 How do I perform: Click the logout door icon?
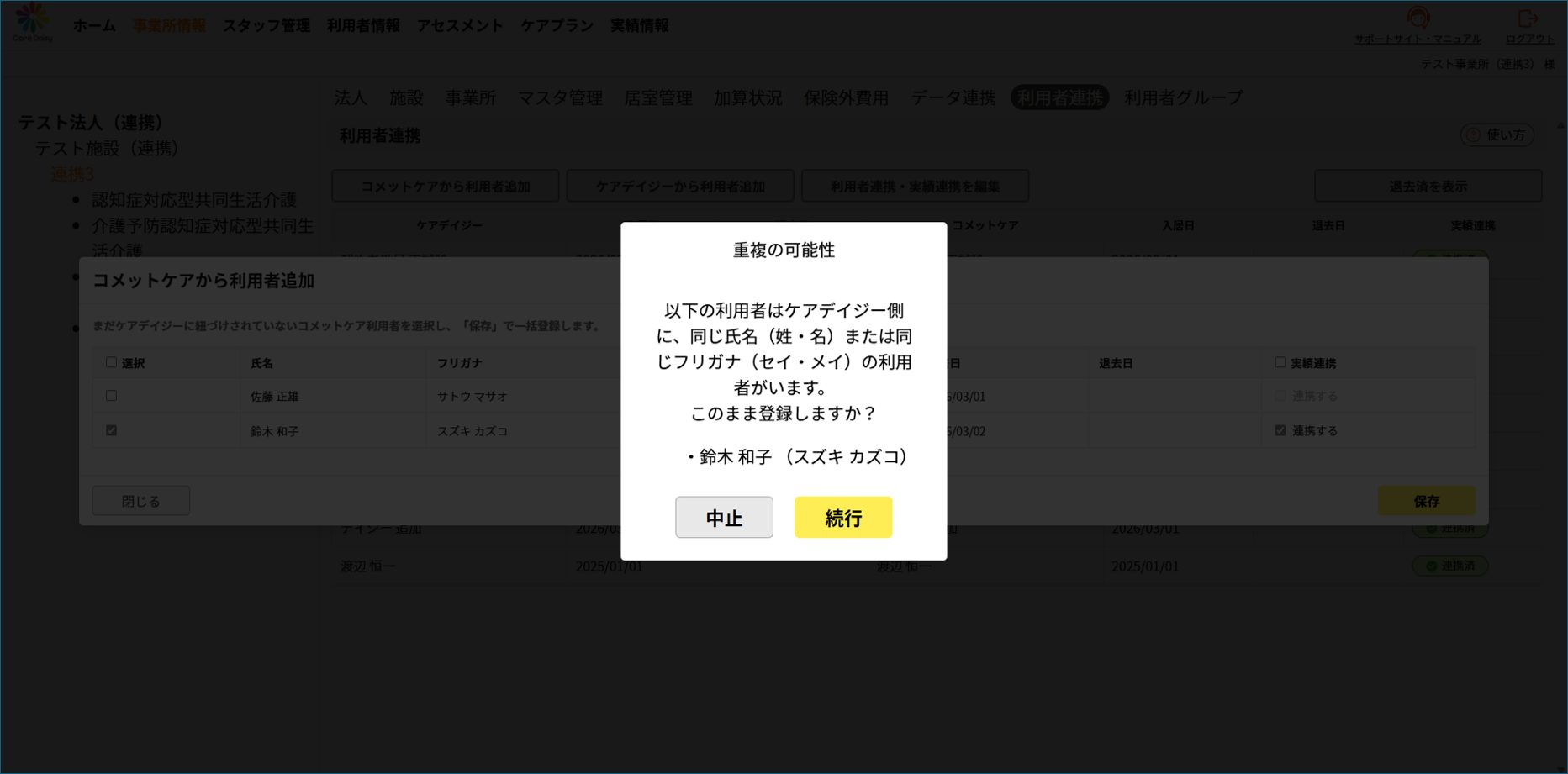(1528, 18)
